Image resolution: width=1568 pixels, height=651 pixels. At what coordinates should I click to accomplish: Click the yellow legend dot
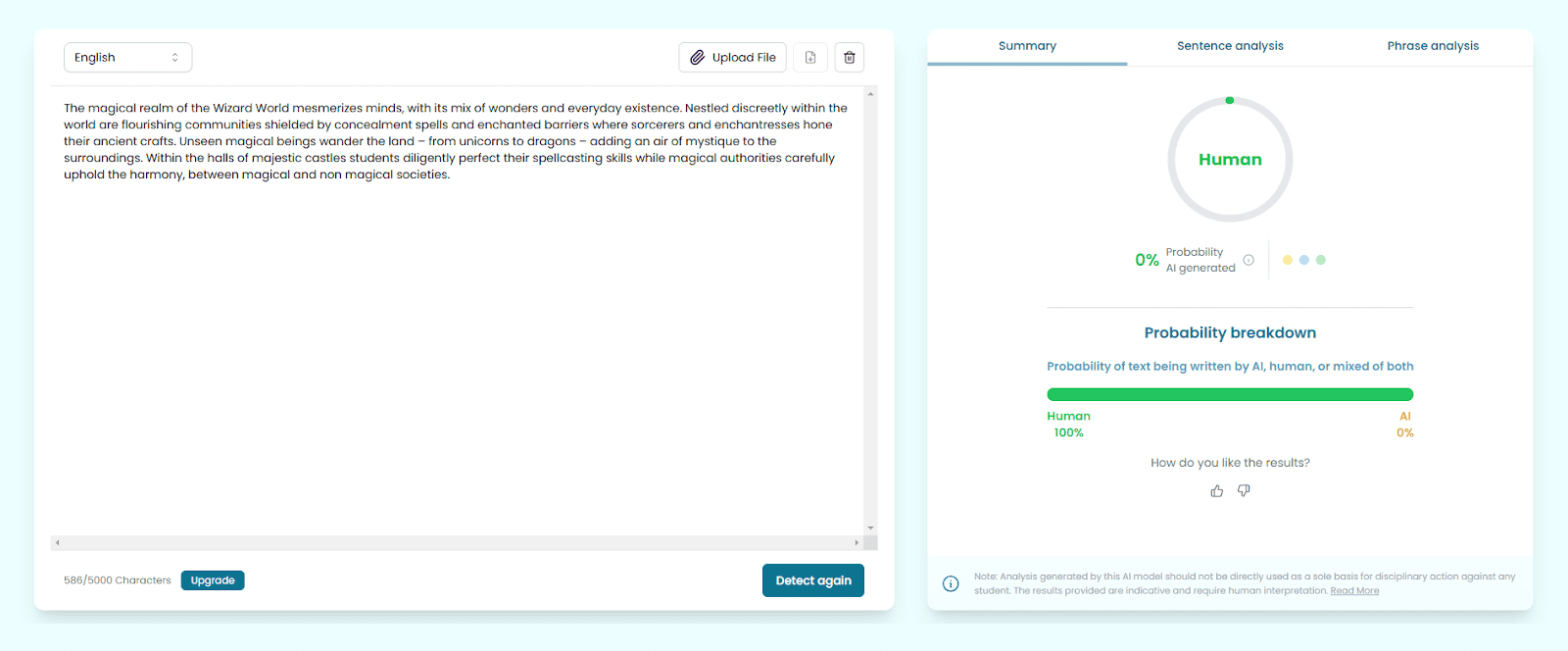(1288, 260)
